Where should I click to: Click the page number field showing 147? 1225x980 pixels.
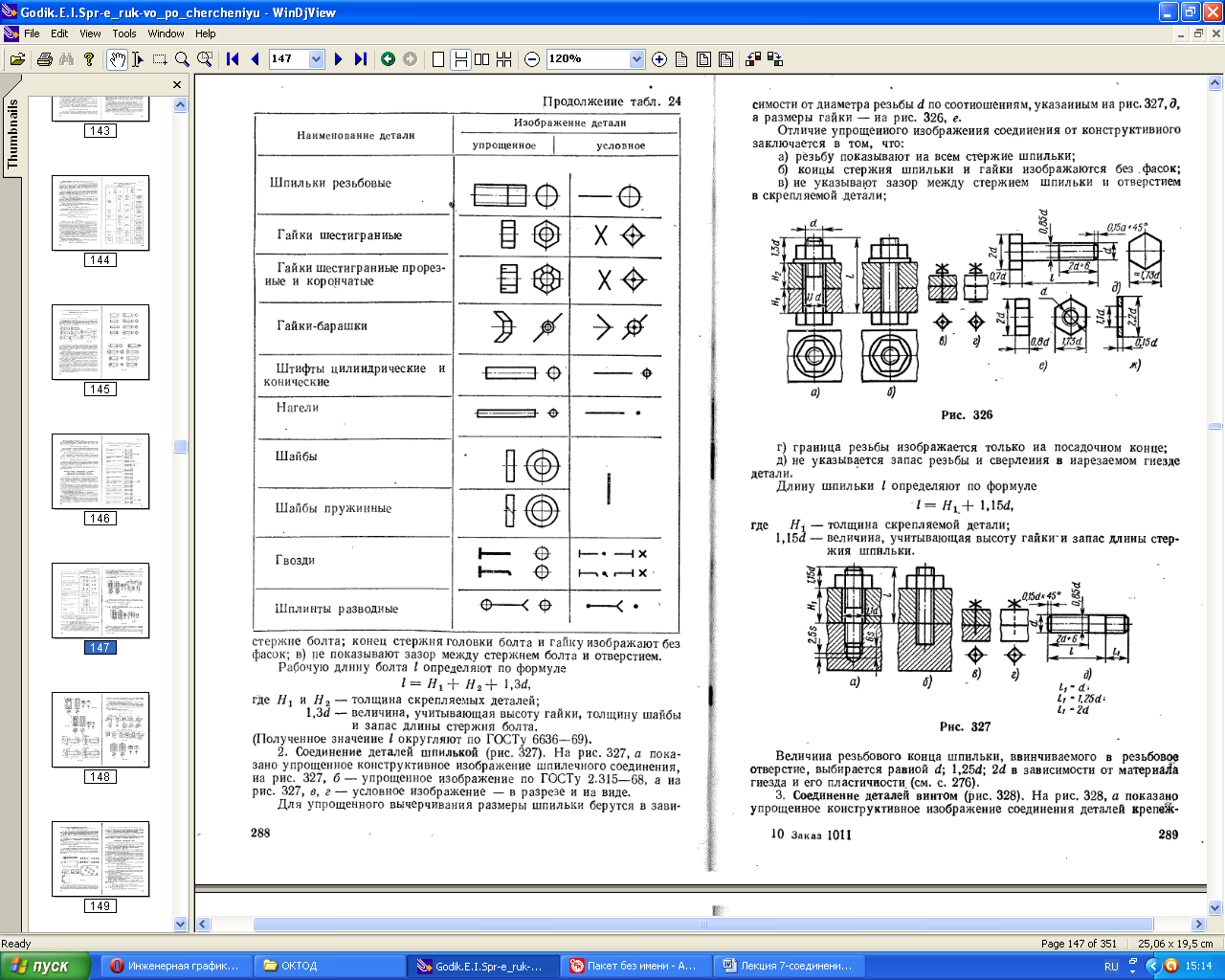pyautogui.click(x=289, y=59)
